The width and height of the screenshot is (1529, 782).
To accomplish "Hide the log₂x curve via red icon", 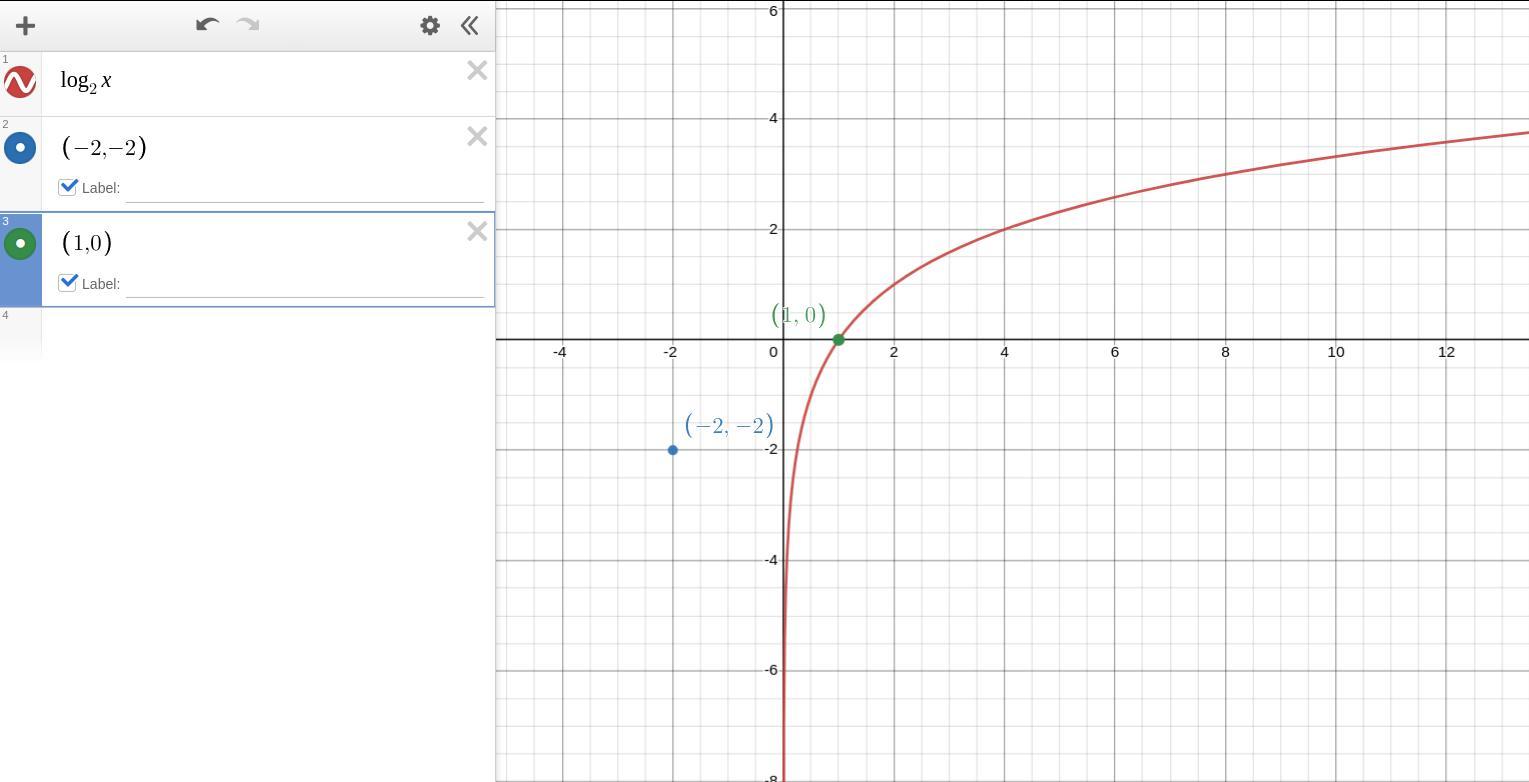I will coord(20,82).
